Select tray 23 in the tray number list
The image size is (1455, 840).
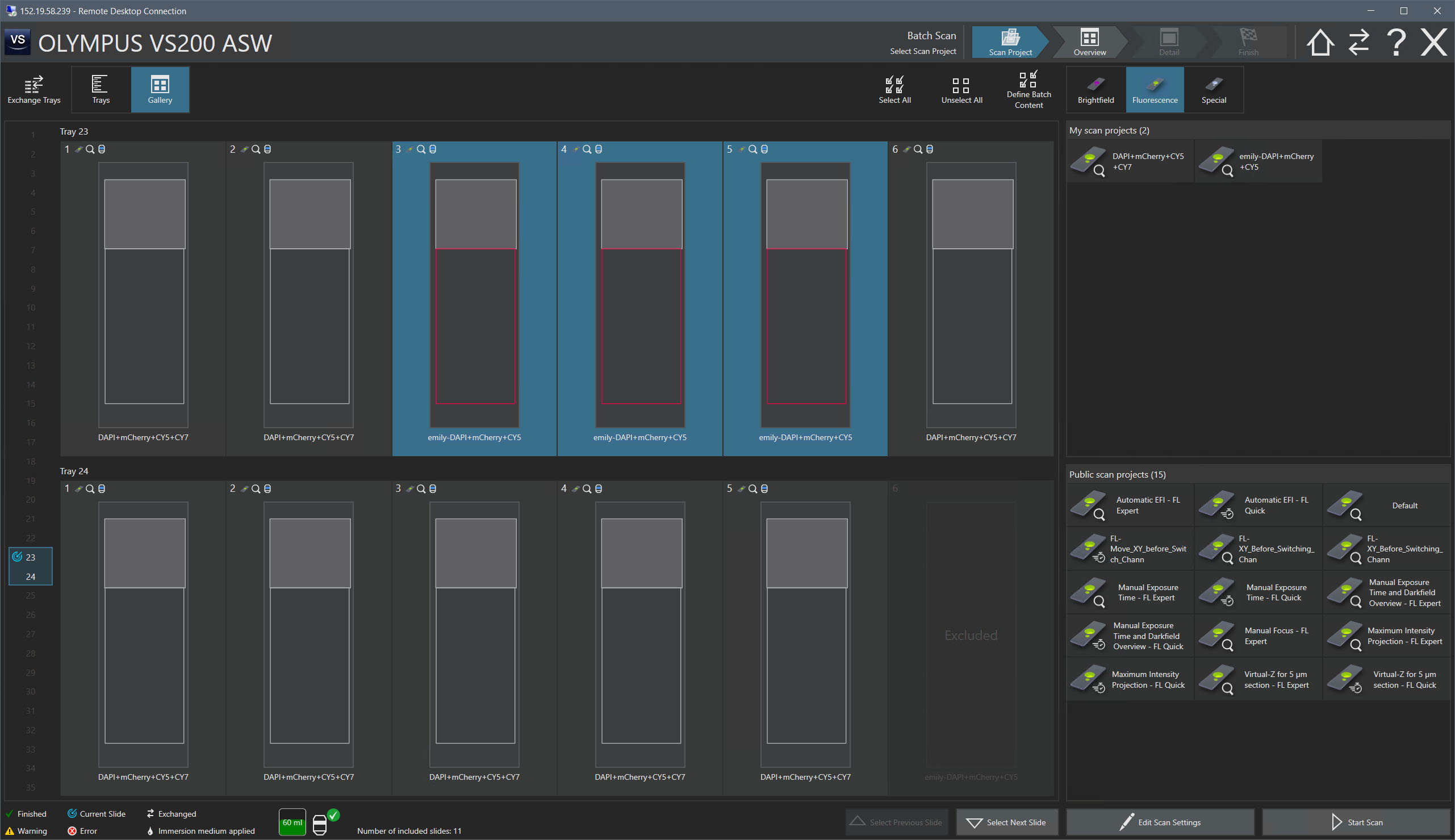31,557
